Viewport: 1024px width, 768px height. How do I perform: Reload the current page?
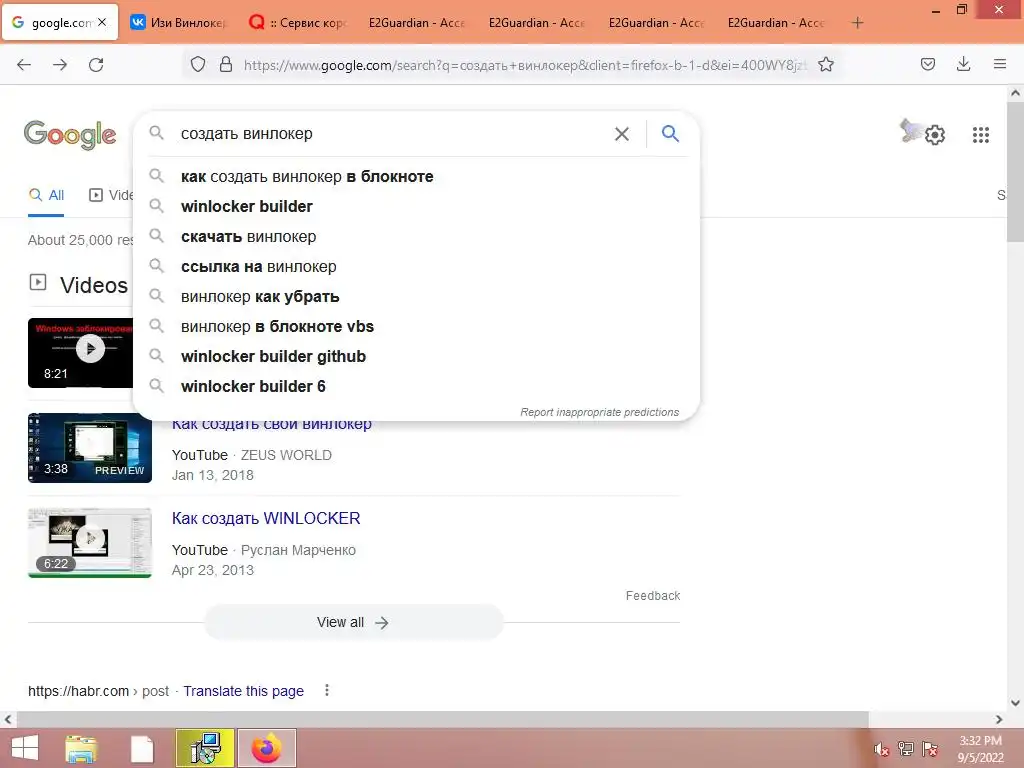coord(96,65)
